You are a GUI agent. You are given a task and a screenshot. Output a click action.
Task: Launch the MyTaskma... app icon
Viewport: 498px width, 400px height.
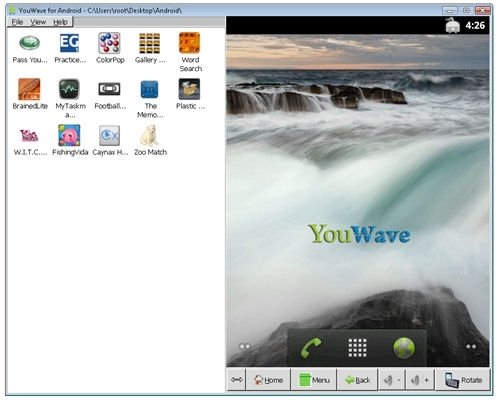click(x=69, y=89)
